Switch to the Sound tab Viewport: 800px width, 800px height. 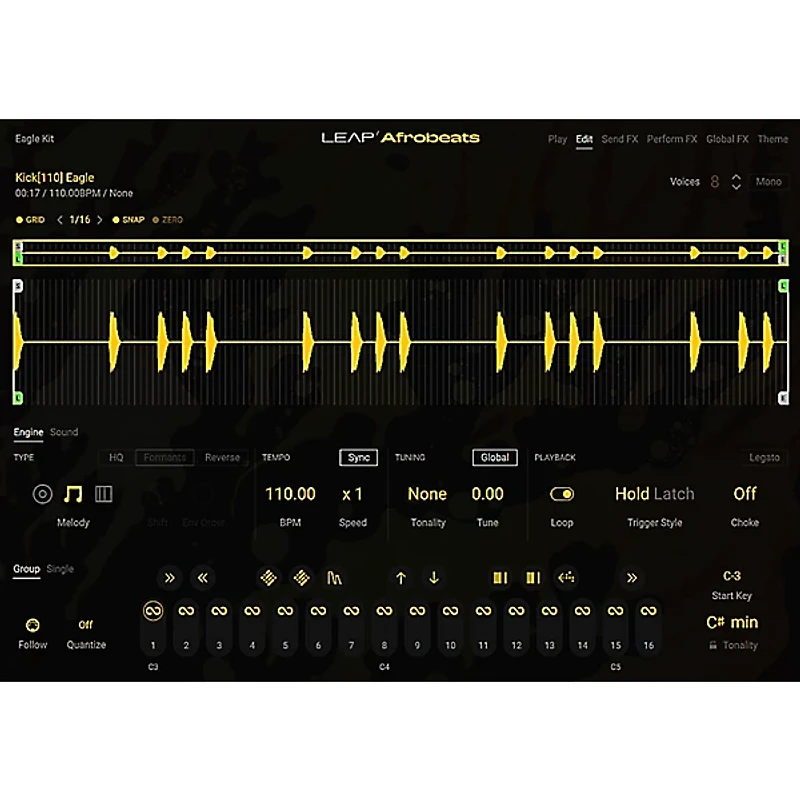coord(64,432)
